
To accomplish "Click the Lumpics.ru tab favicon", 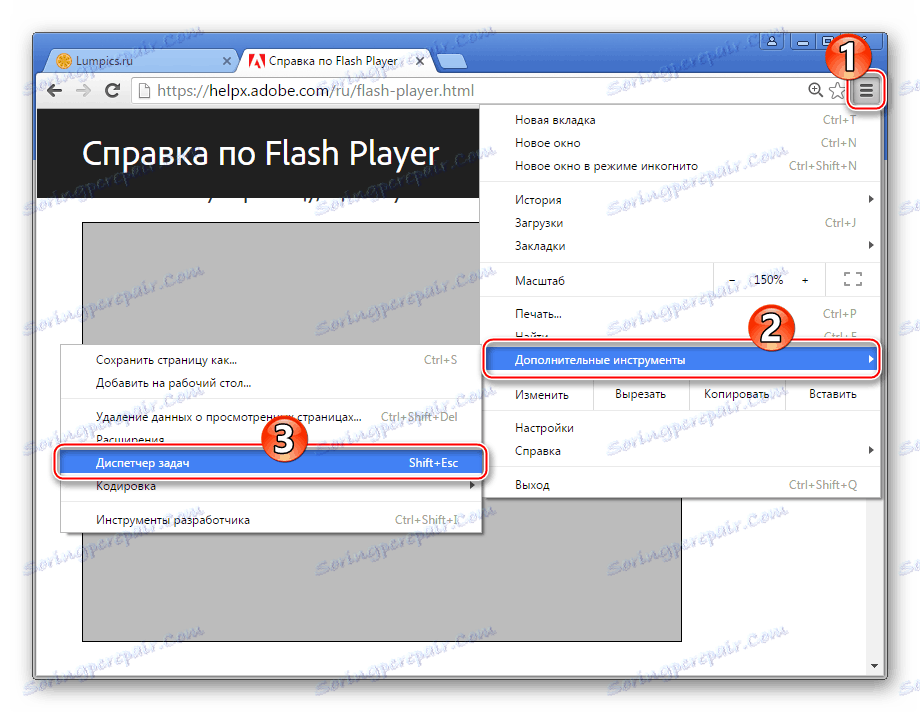I will tap(64, 60).
